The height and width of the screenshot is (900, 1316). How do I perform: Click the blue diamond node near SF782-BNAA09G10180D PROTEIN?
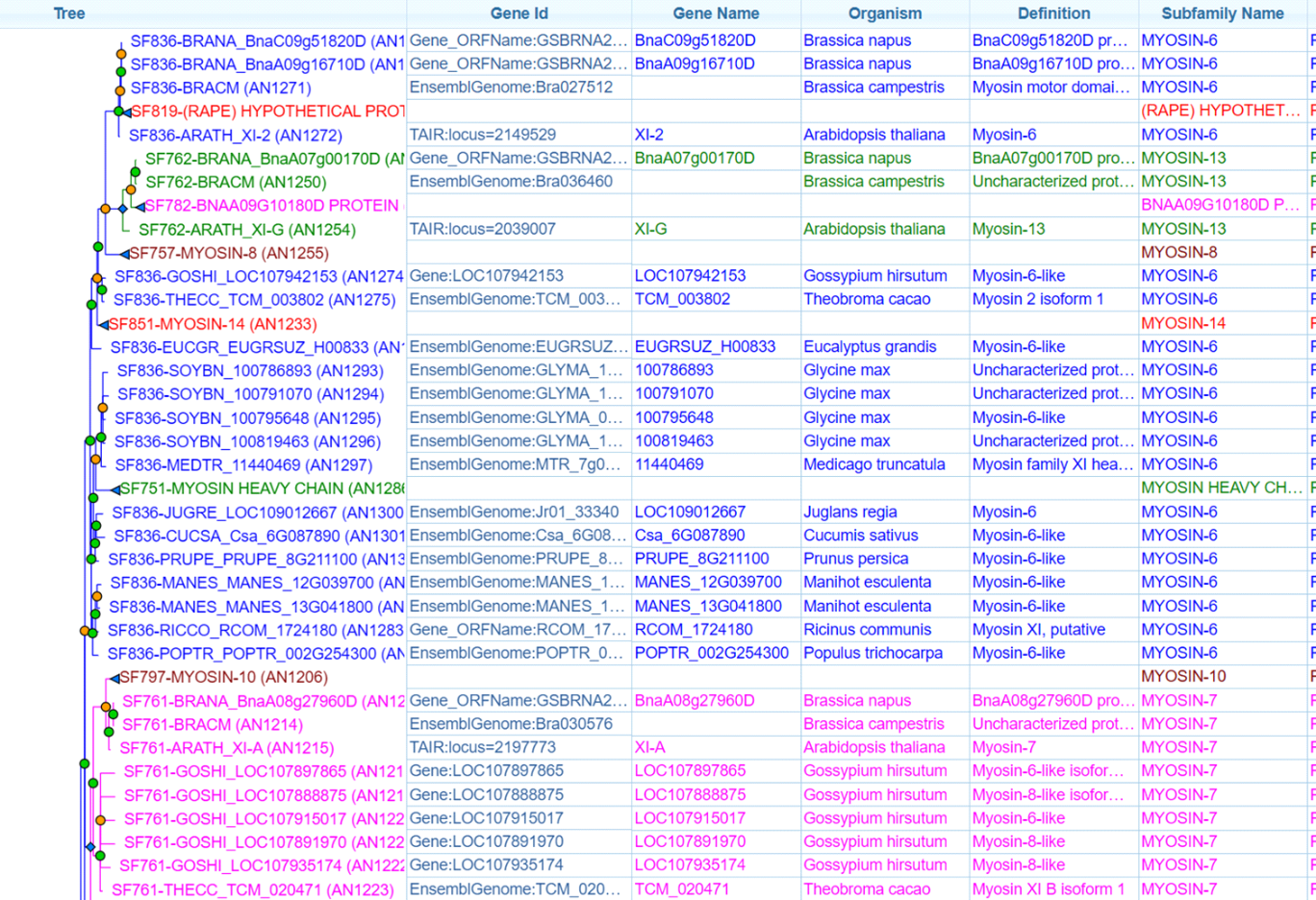123,209
